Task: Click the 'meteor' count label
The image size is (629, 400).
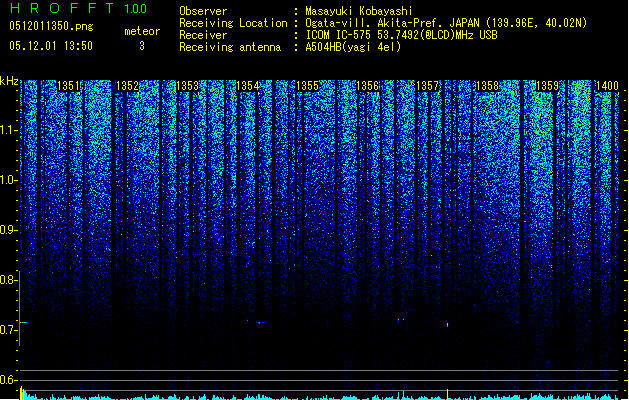Action: [142, 31]
